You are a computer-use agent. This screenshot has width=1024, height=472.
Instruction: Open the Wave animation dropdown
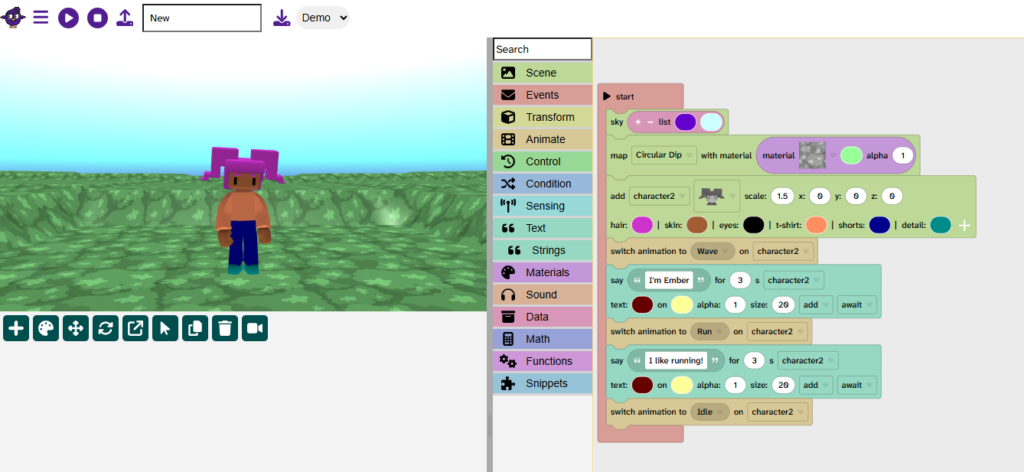tap(712, 251)
